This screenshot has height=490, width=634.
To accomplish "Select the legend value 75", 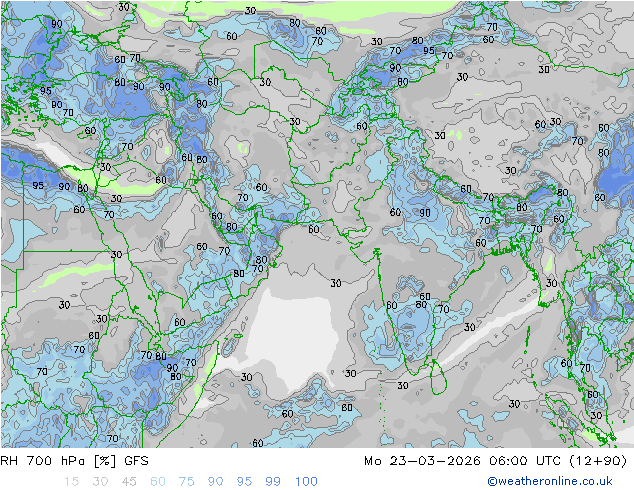I will pos(186,482).
